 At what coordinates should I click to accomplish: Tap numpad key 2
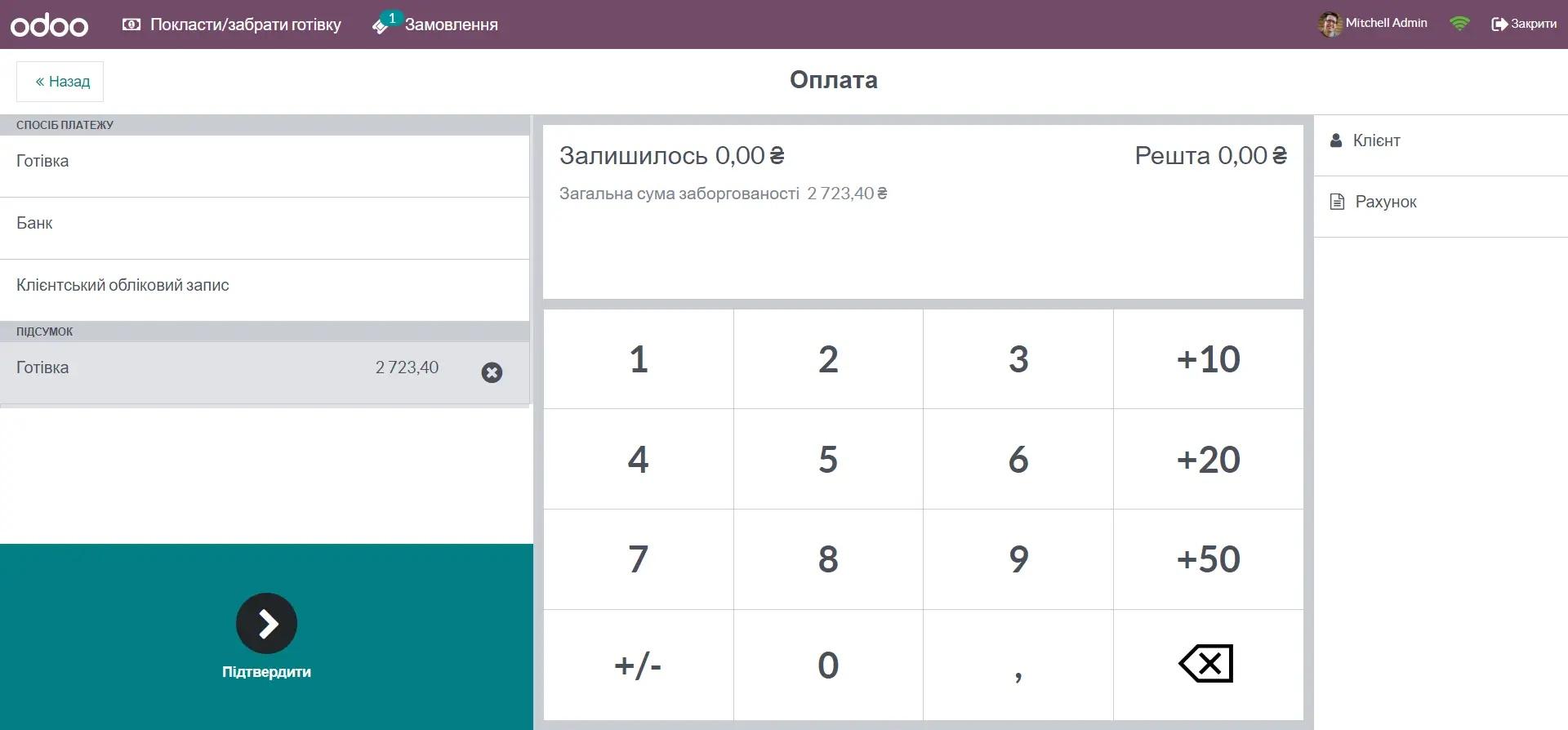click(828, 359)
